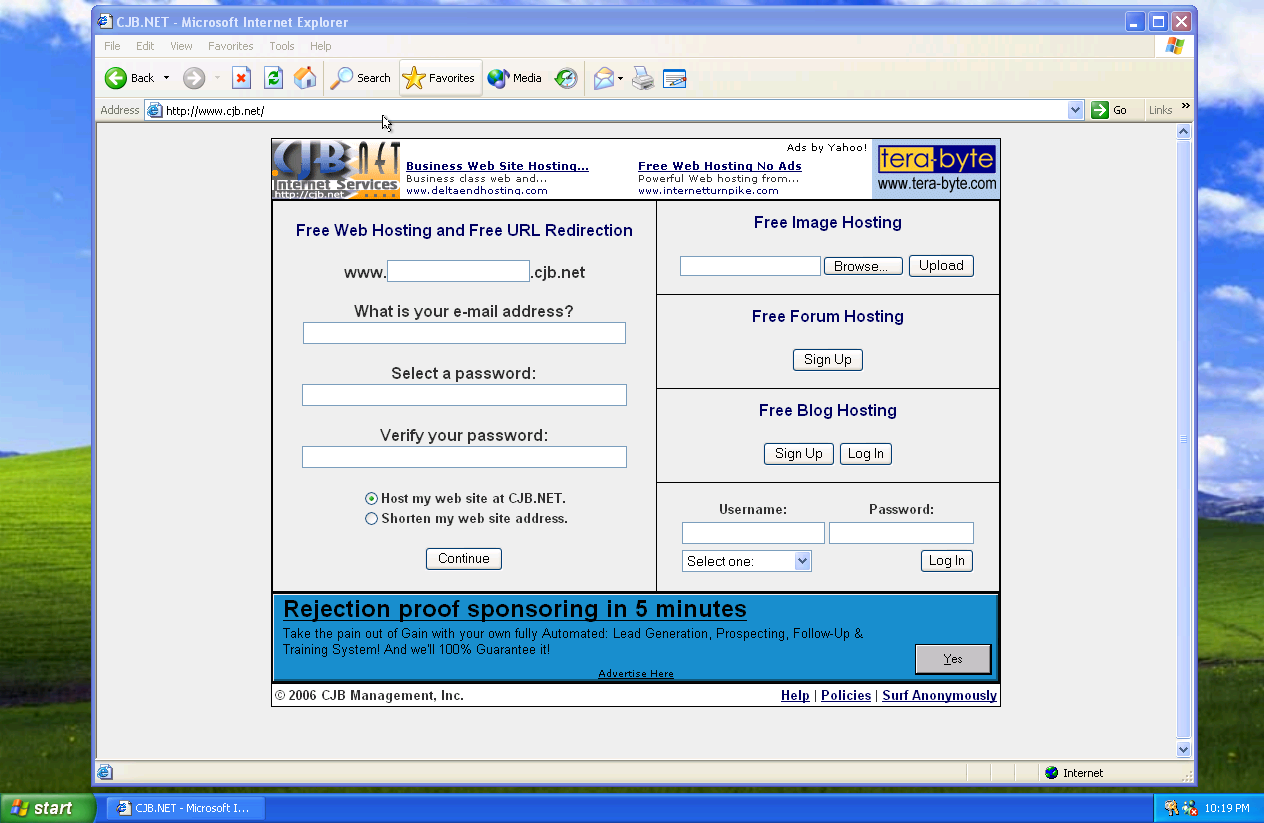Click the Log In button beside Select one
The image size is (1264, 823).
[947, 561]
